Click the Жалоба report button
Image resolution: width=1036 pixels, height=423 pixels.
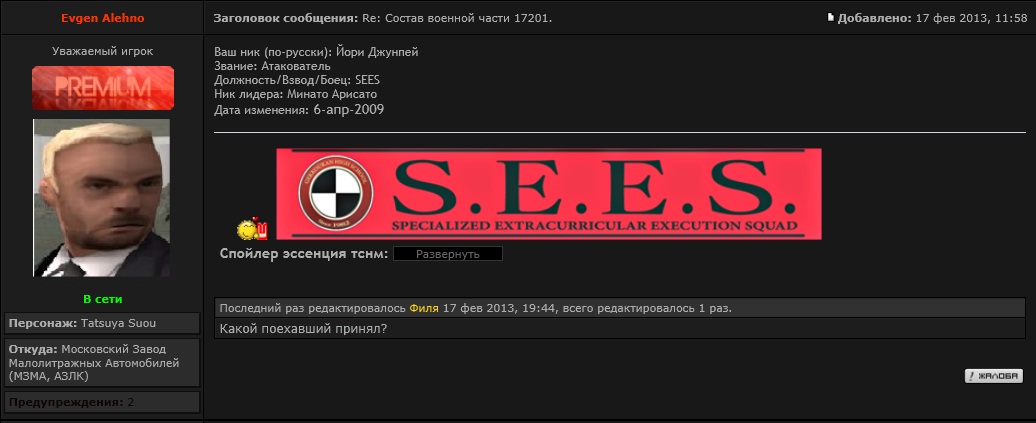pos(993,376)
